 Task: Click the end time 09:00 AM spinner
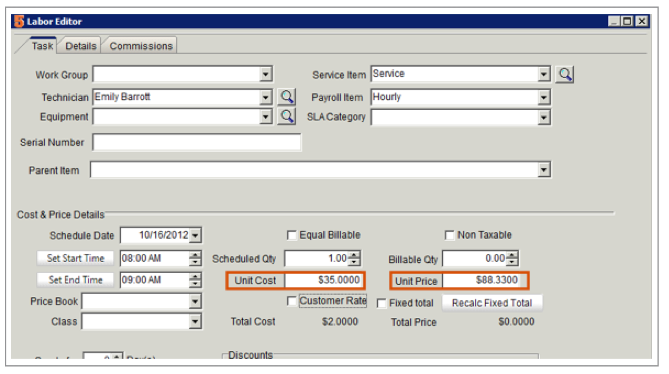[195, 280]
